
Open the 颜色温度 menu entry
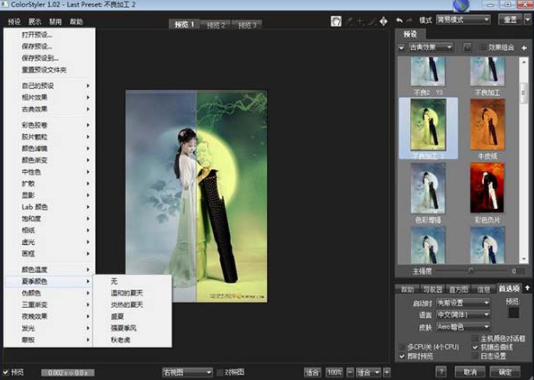50,270
